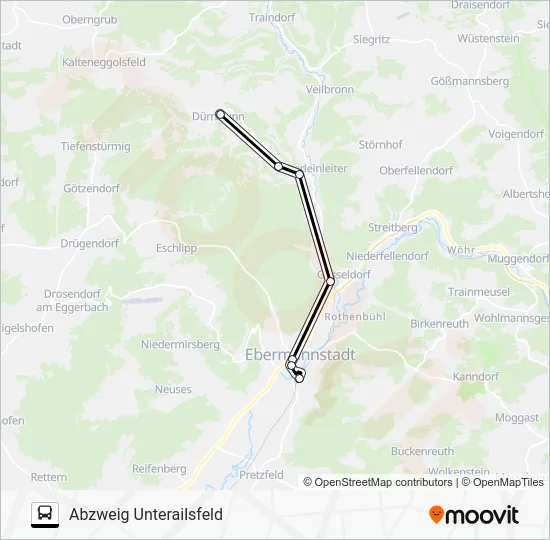
Task: Click the Ebermannstadt town label
Action: pyautogui.click(x=300, y=355)
